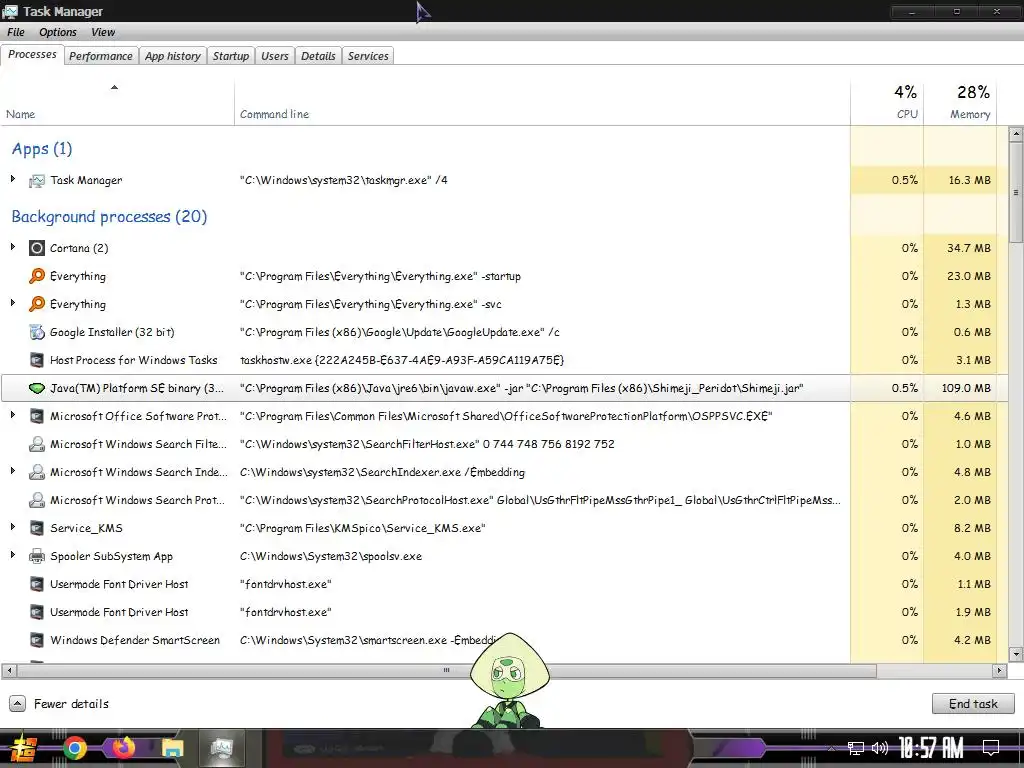The width and height of the screenshot is (1024, 768).
Task: Sort by the Command line column header
Action: pyautogui.click(x=542, y=103)
